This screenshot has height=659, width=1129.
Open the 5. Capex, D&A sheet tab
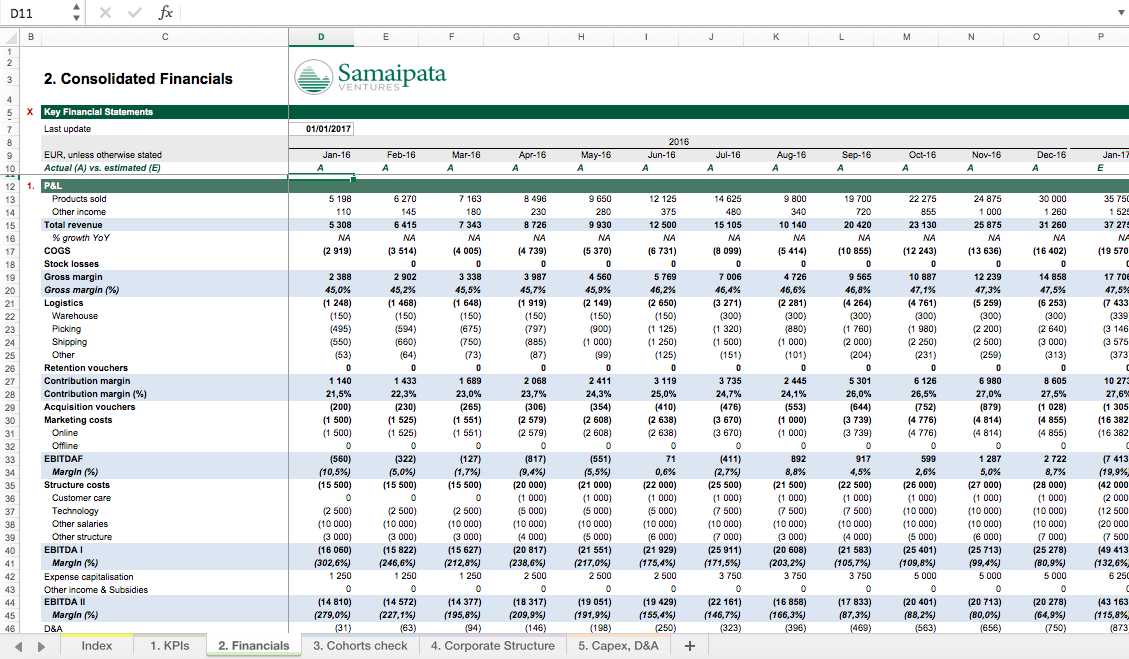(618, 646)
